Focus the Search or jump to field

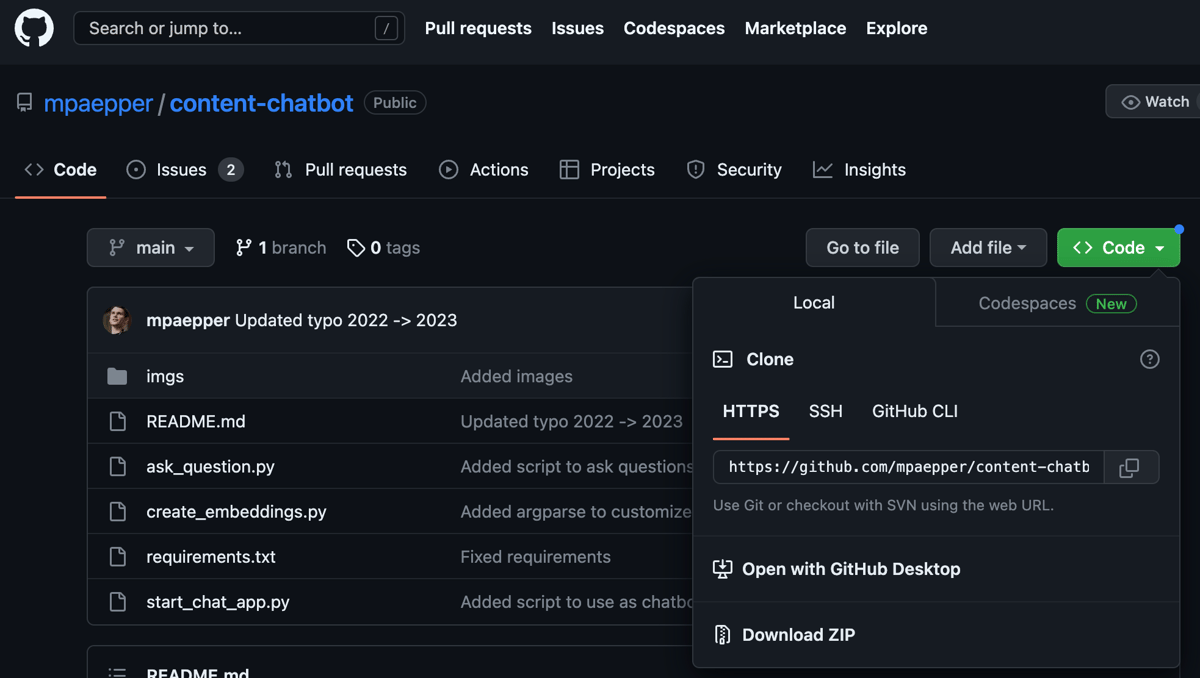239,28
